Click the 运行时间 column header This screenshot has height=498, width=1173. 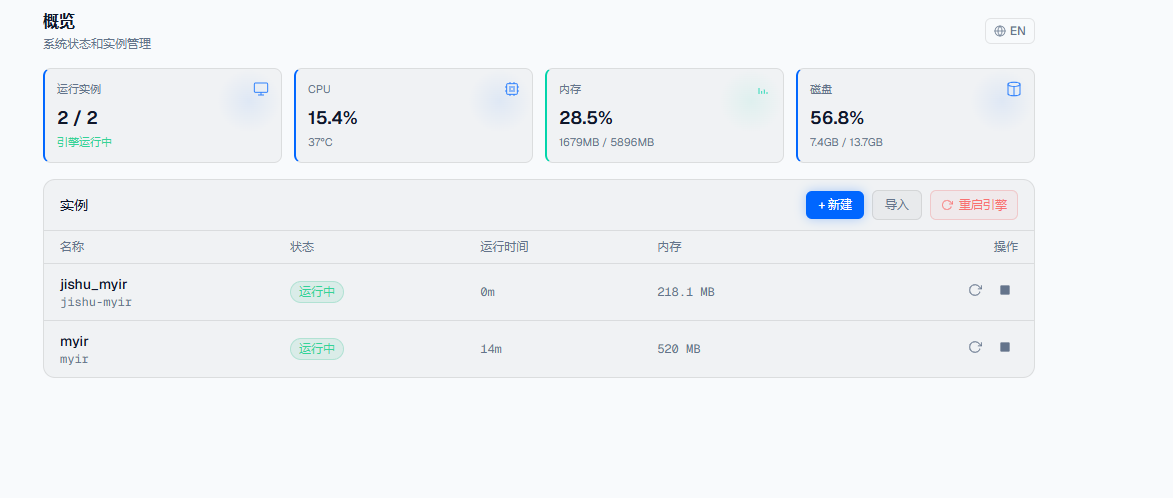tap(504, 247)
